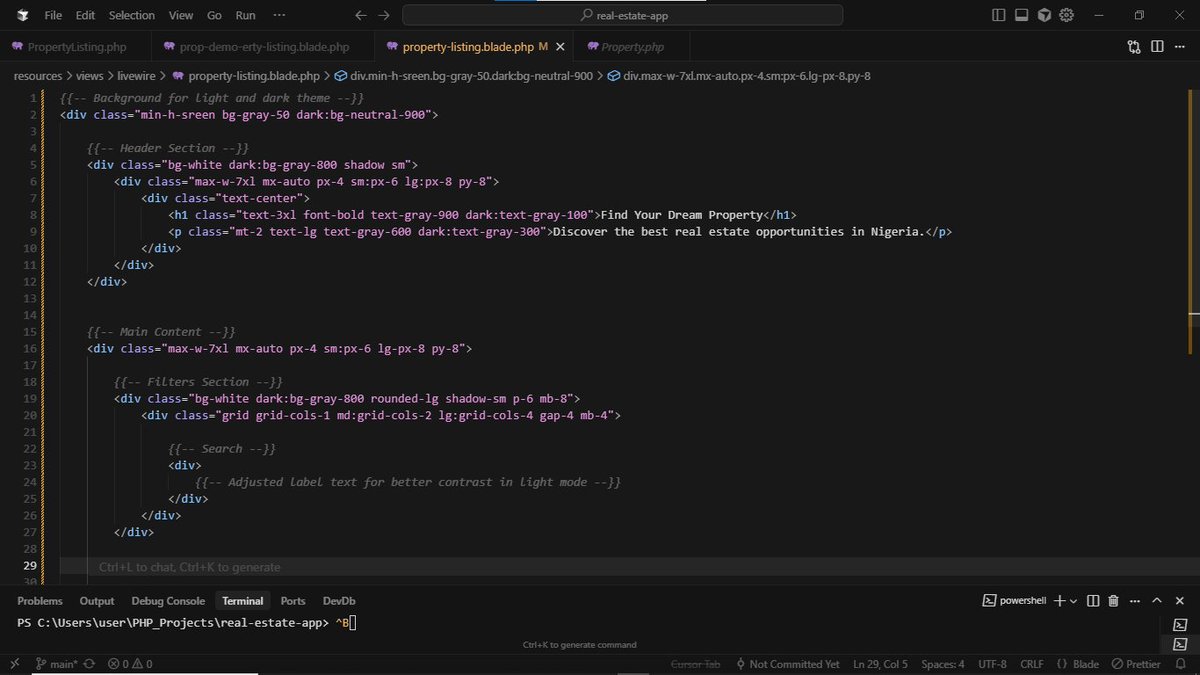1200x675 pixels.
Task: Open errors and warnings count
Action: pyautogui.click(x=130, y=664)
